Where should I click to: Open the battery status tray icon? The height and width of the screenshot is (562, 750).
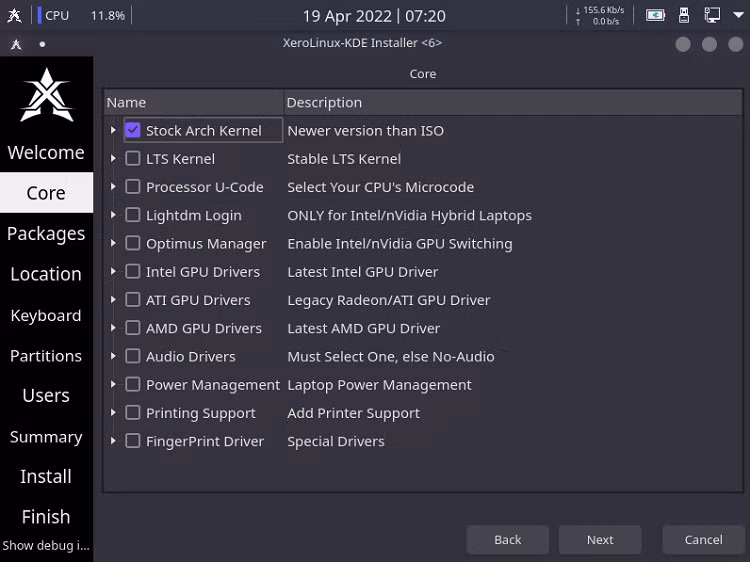[655, 15]
